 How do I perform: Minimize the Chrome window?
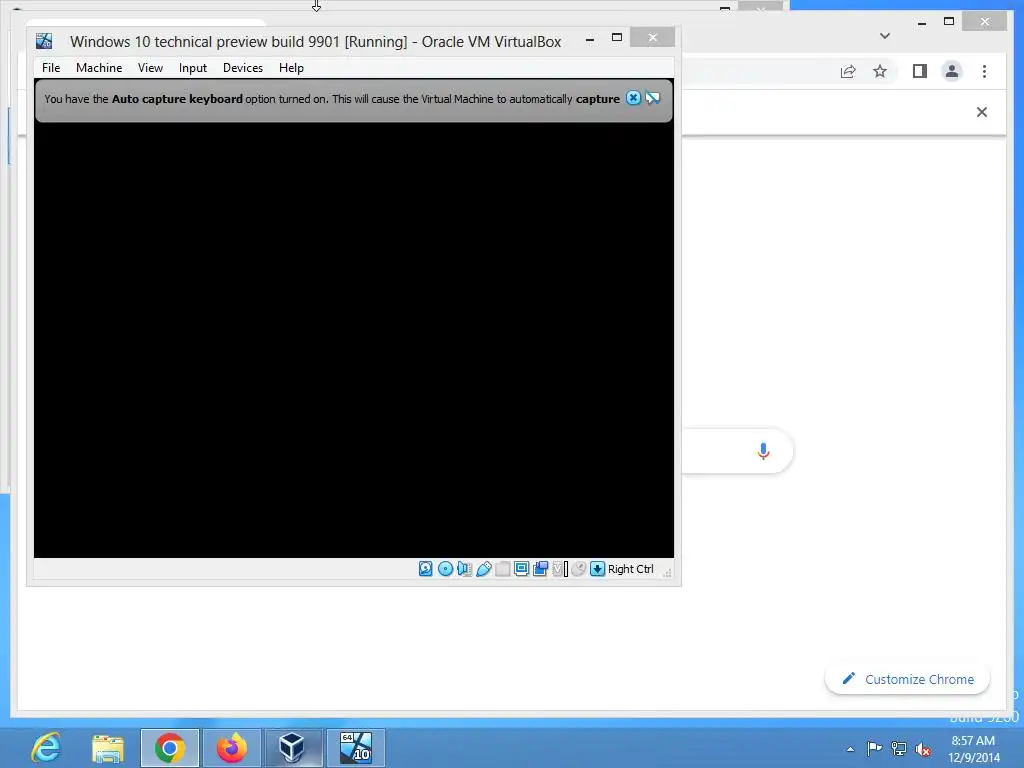coord(921,23)
